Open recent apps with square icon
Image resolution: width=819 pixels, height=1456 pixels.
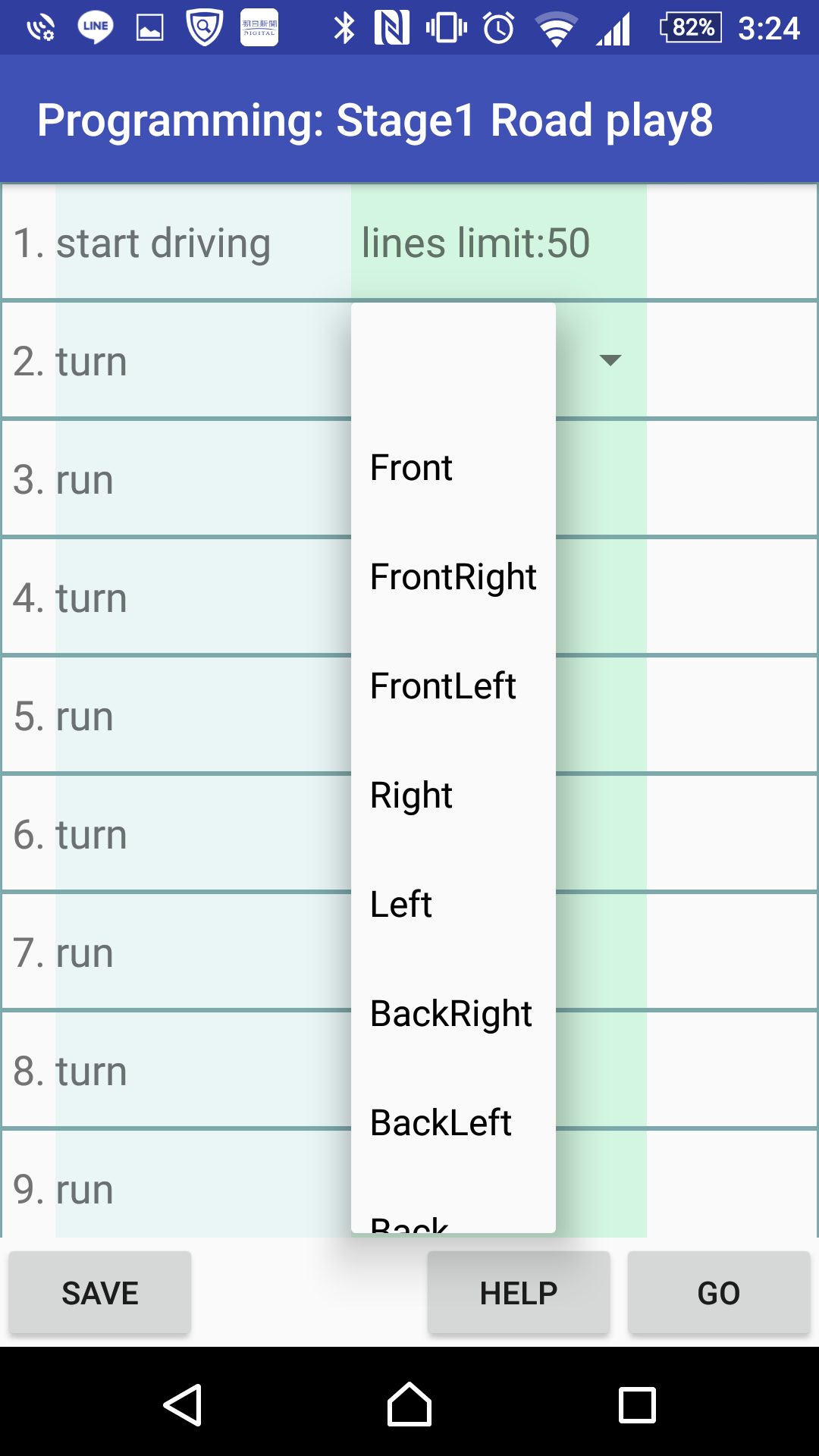(637, 1405)
